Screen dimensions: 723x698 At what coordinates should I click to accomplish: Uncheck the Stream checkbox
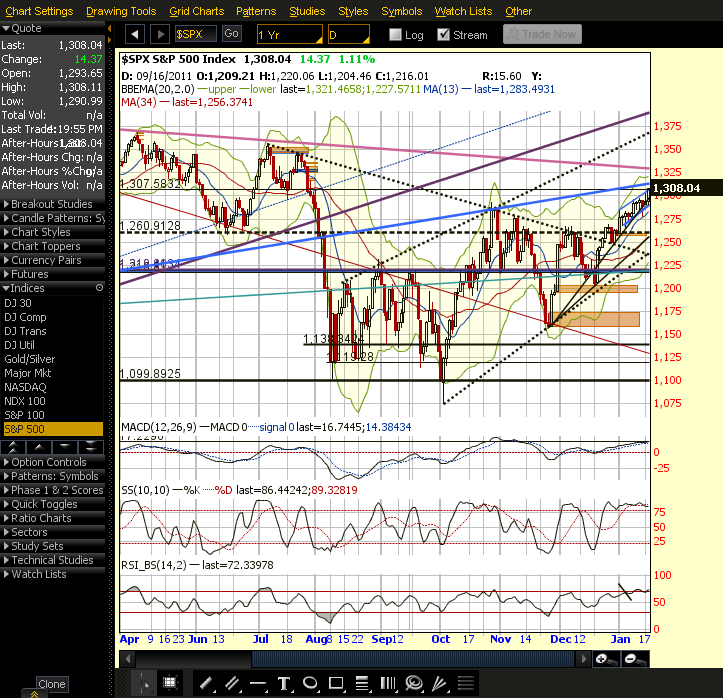pos(444,35)
